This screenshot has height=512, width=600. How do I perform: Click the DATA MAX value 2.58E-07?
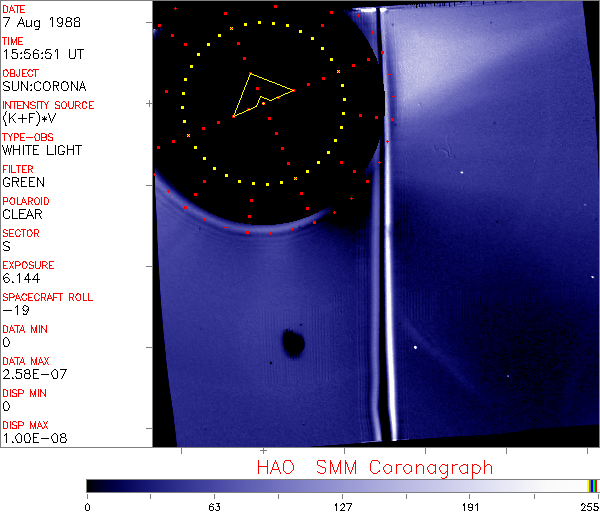pyautogui.click(x=32, y=374)
